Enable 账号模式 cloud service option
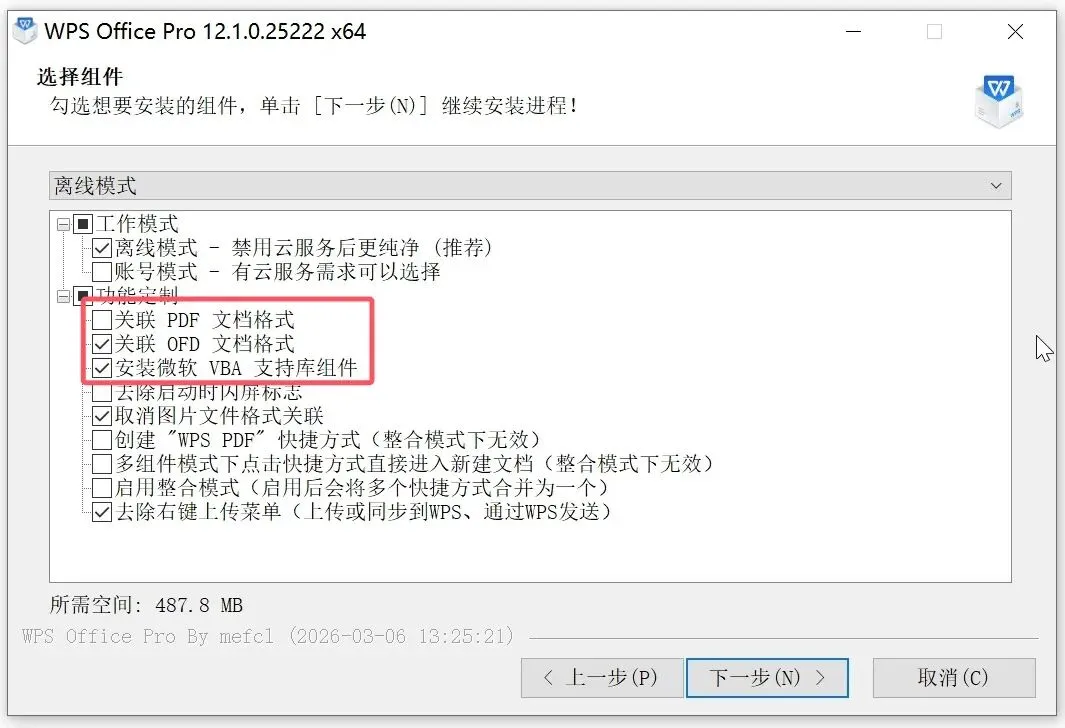Screen dimensions: 1065x728 click(x=102, y=272)
